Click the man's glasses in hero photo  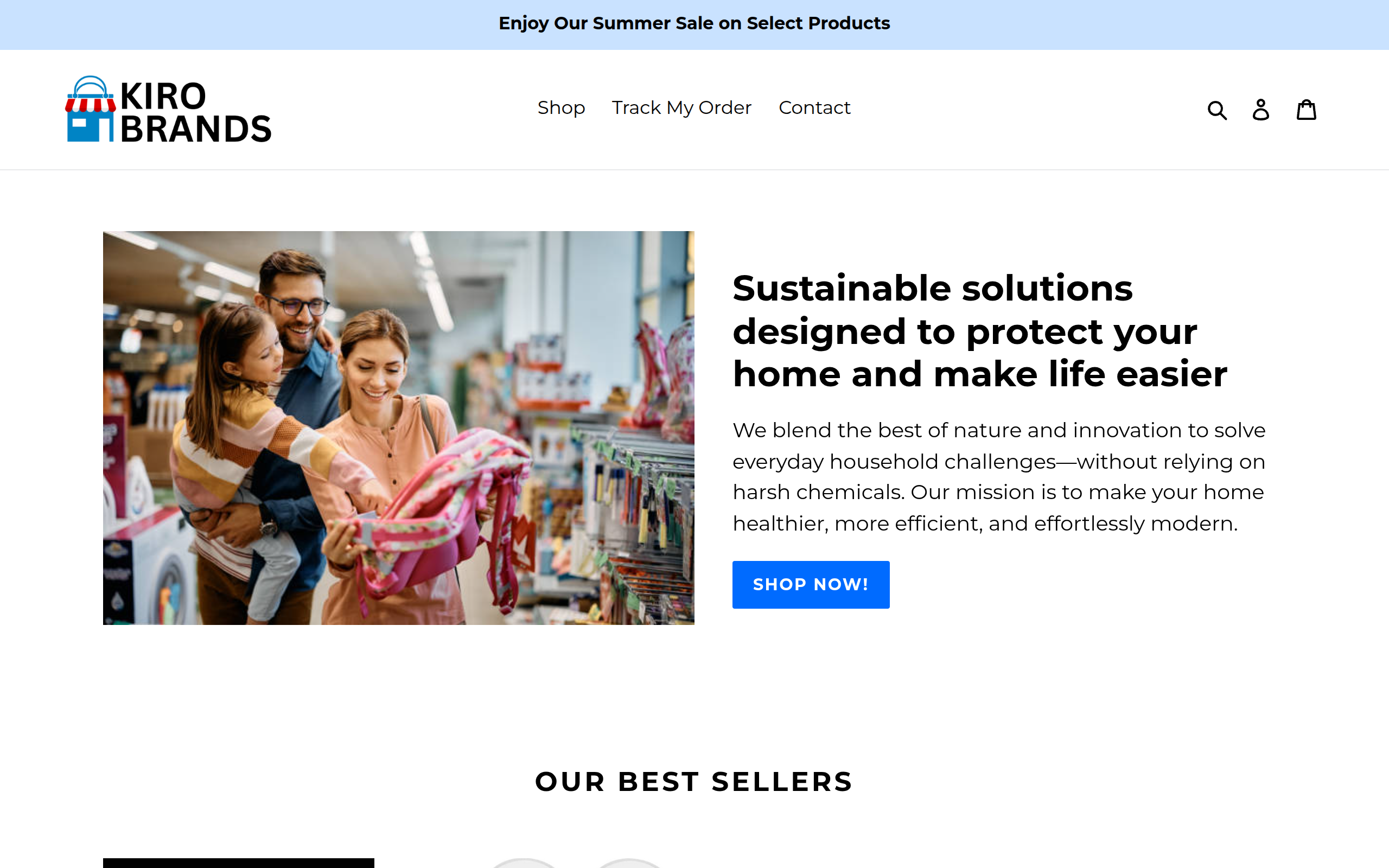(298, 304)
